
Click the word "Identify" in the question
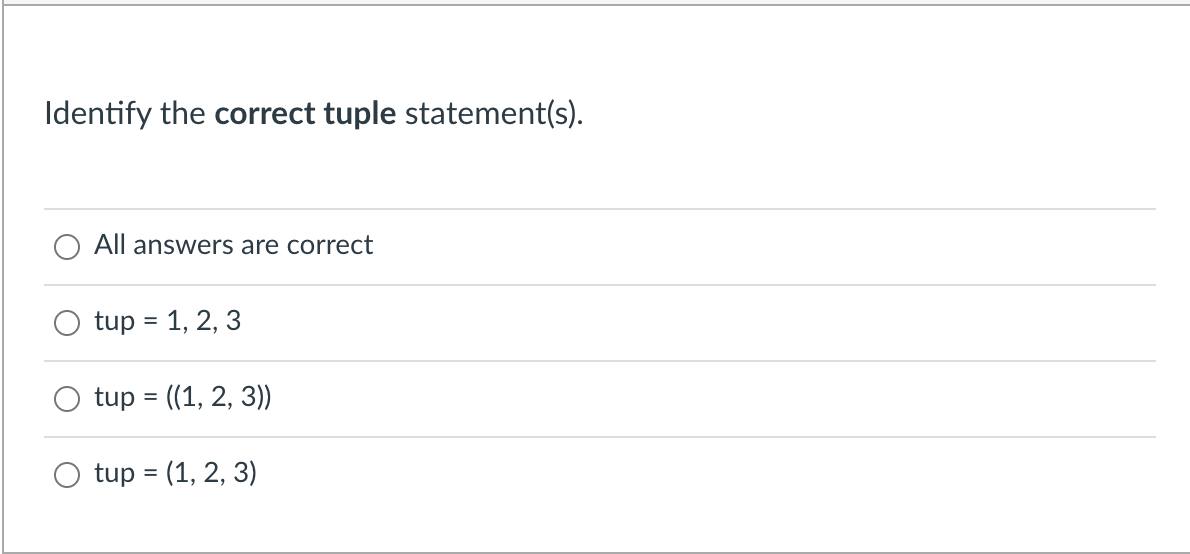click(x=98, y=114)
